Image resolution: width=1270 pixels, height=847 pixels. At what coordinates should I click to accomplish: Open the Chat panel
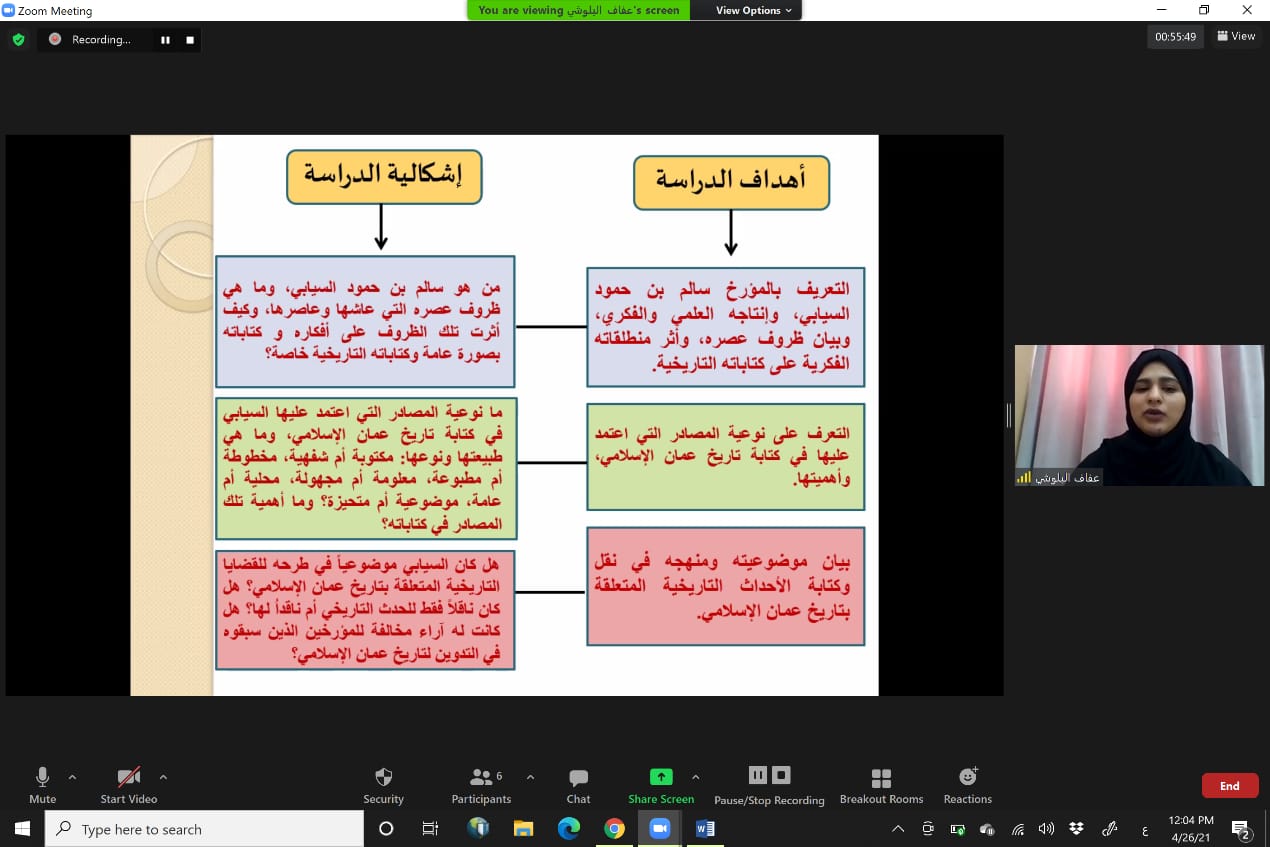pyautogui.click(x=578, y=785)
